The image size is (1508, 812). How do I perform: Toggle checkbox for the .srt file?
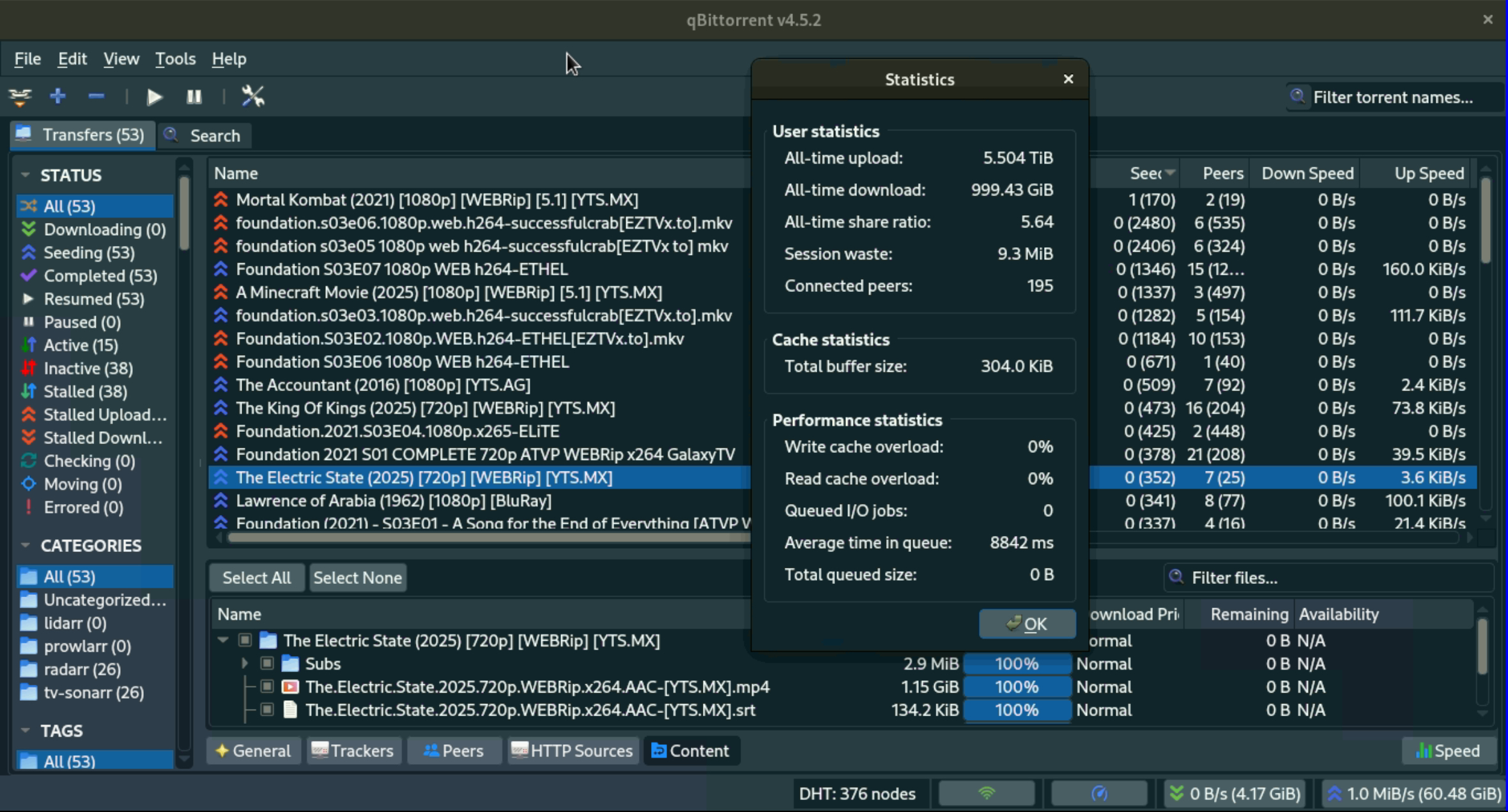[x=267, y=710]
